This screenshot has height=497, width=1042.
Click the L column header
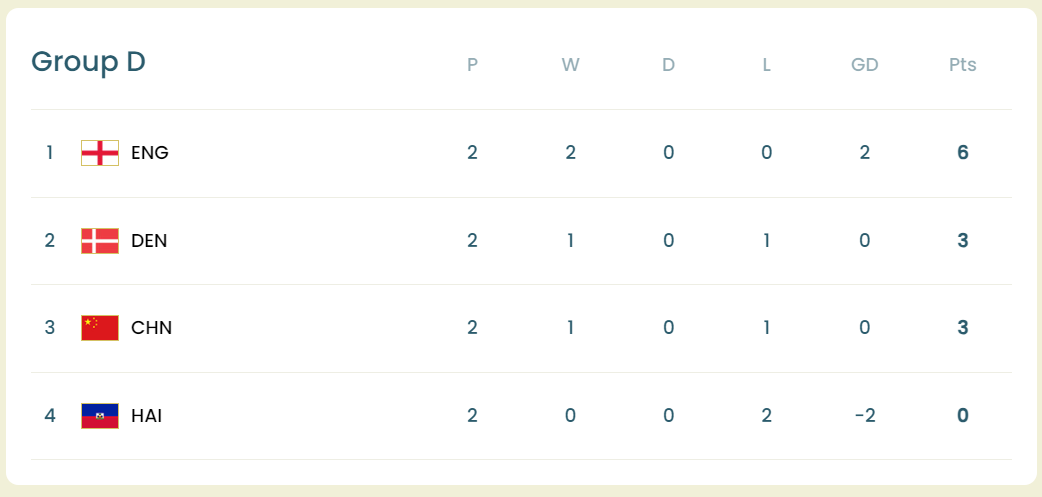[x=766, y=66]
